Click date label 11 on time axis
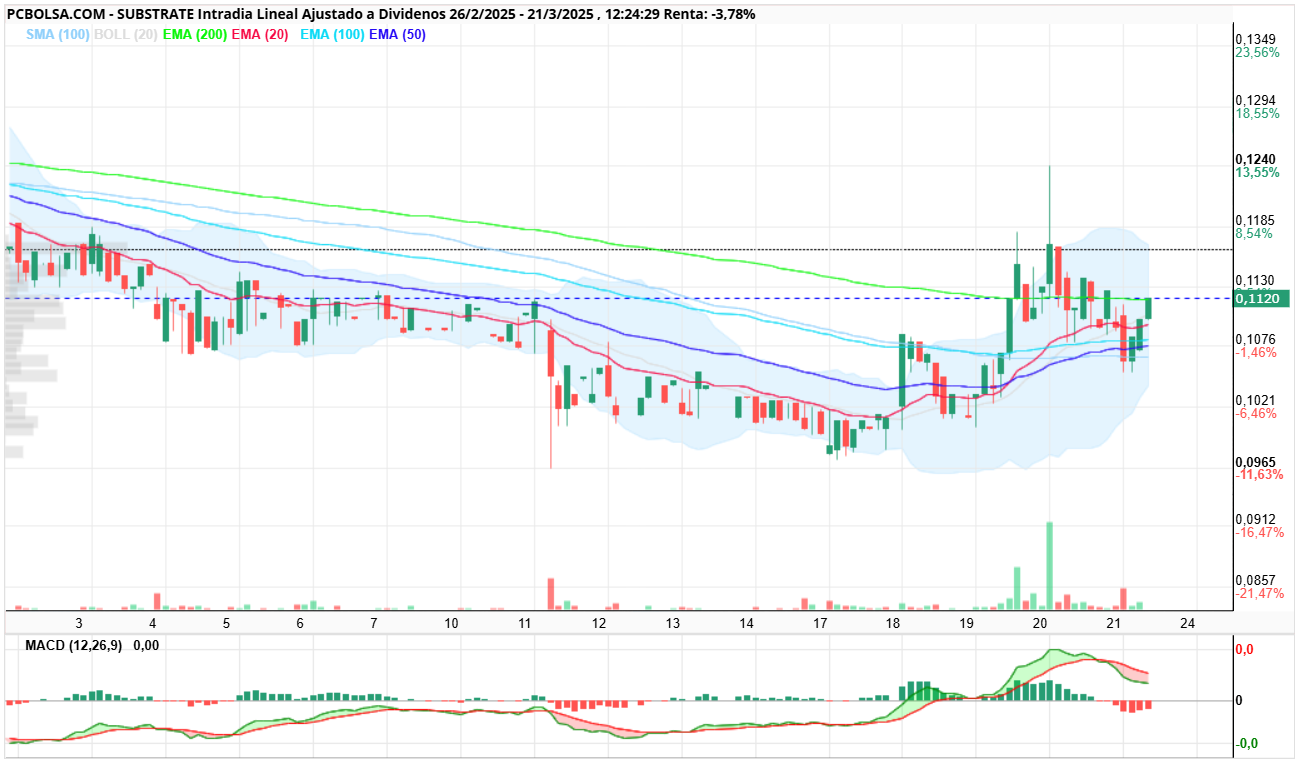This screenshot has width=1299, height=763. click(x=525, y=622)
